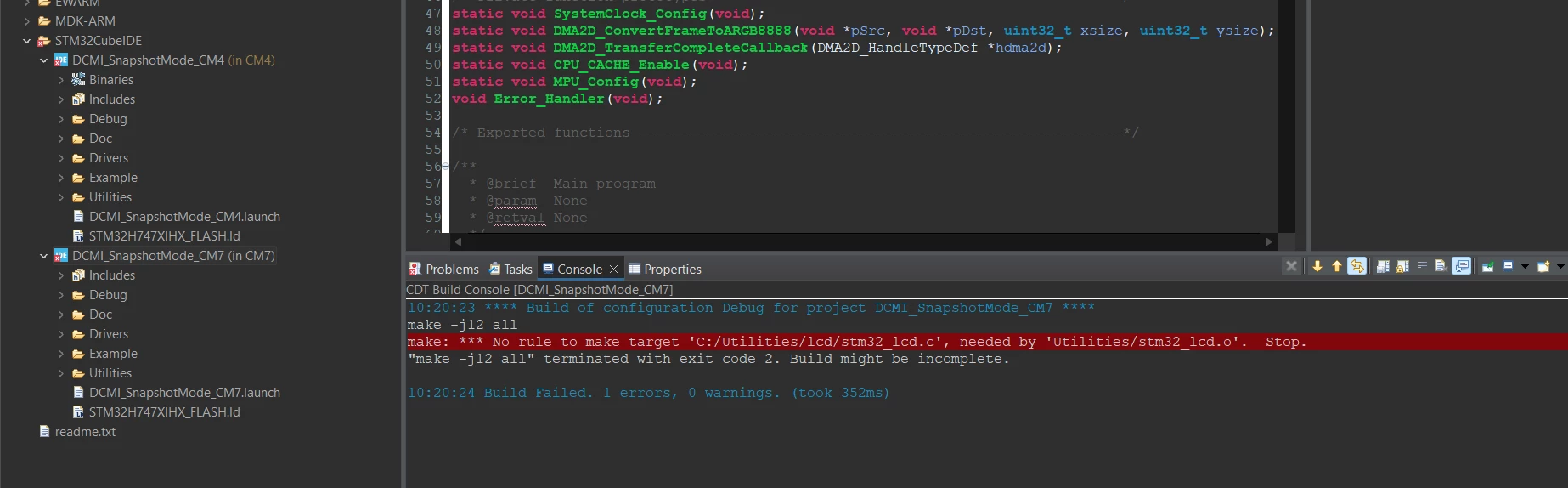Click the Problems tab icon
The width and height of the screenshot is (1568, 488).
coord(415,269)
